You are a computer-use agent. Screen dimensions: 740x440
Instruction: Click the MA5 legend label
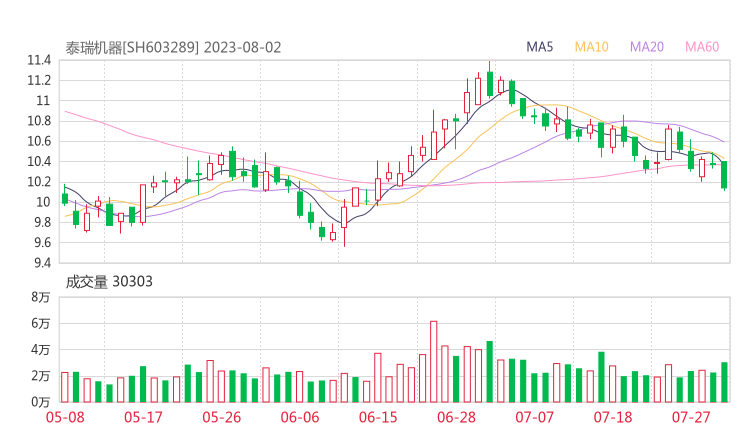click(x=539, y=47)
